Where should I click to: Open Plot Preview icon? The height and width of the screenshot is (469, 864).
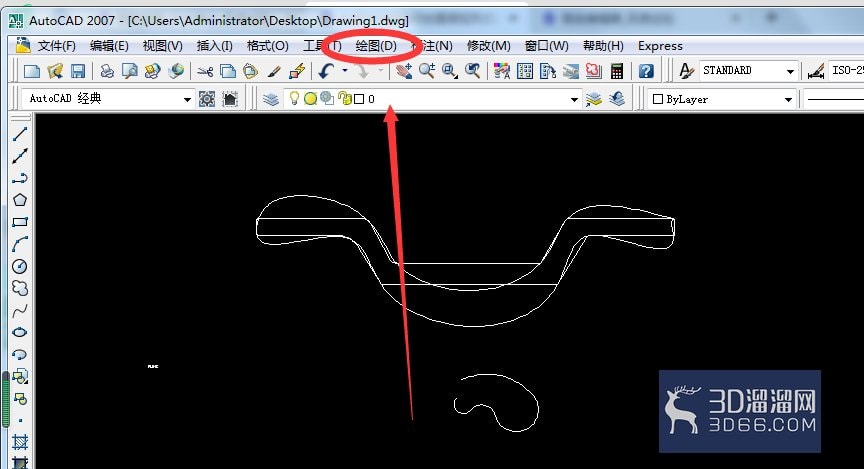pos(129,71)
